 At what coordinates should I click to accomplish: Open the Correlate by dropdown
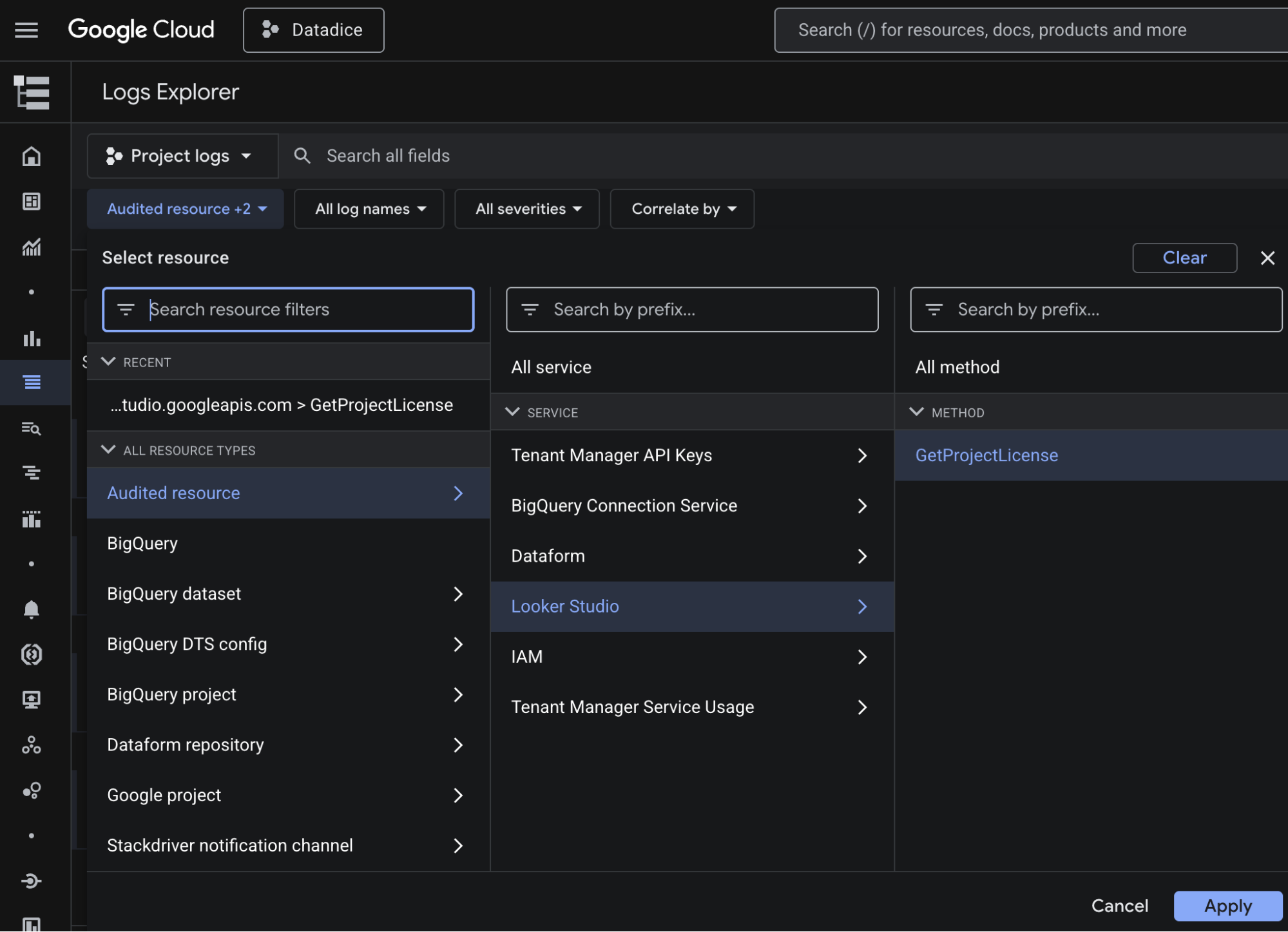(681, 208)
